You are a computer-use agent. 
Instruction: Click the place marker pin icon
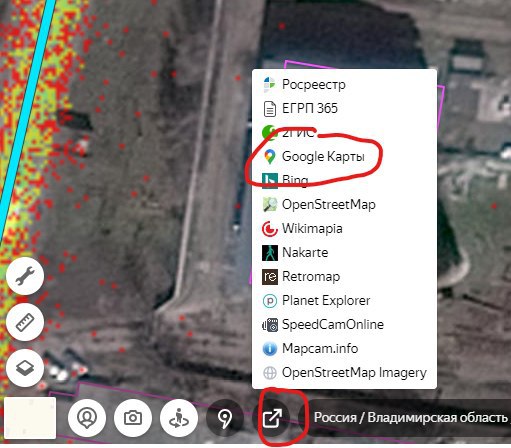[x=225, y=418]
